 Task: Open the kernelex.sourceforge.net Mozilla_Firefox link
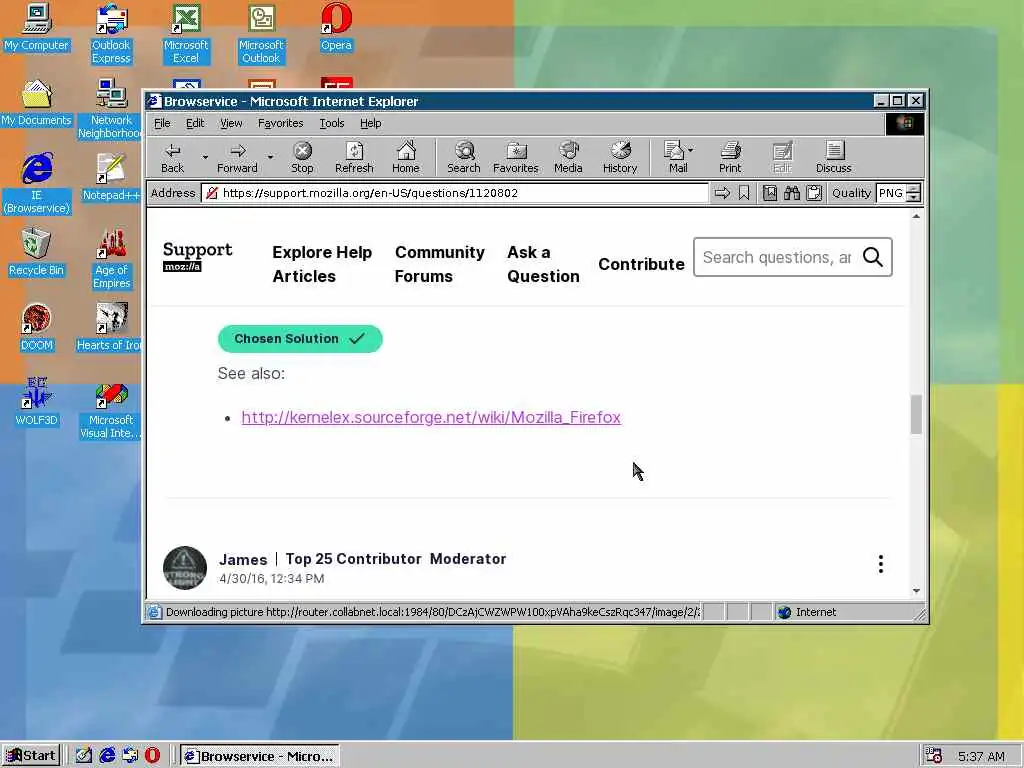[431, 417]
